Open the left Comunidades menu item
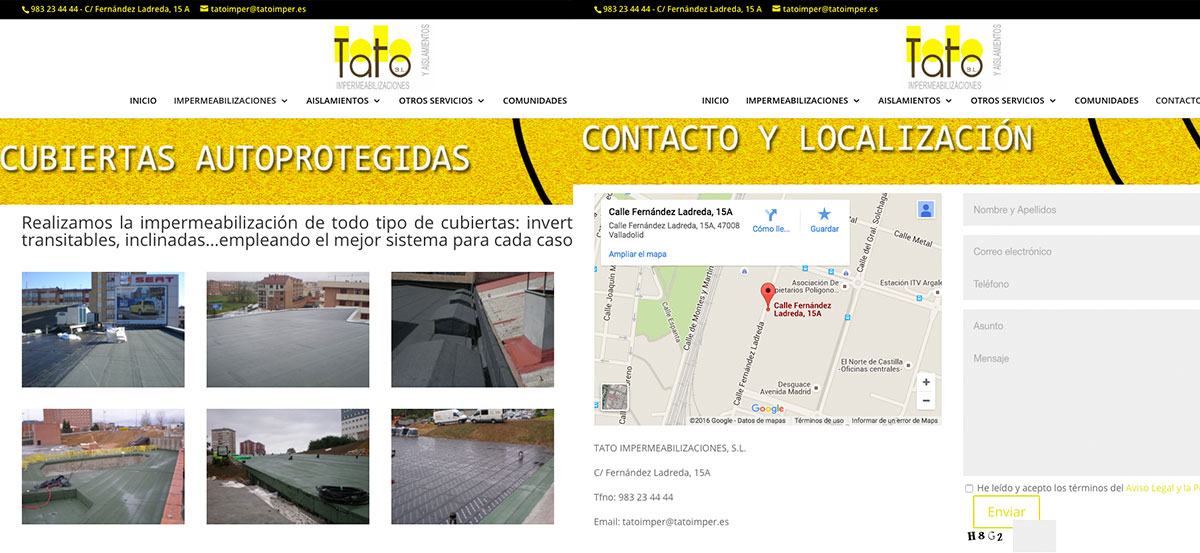 tap(534, 101)
